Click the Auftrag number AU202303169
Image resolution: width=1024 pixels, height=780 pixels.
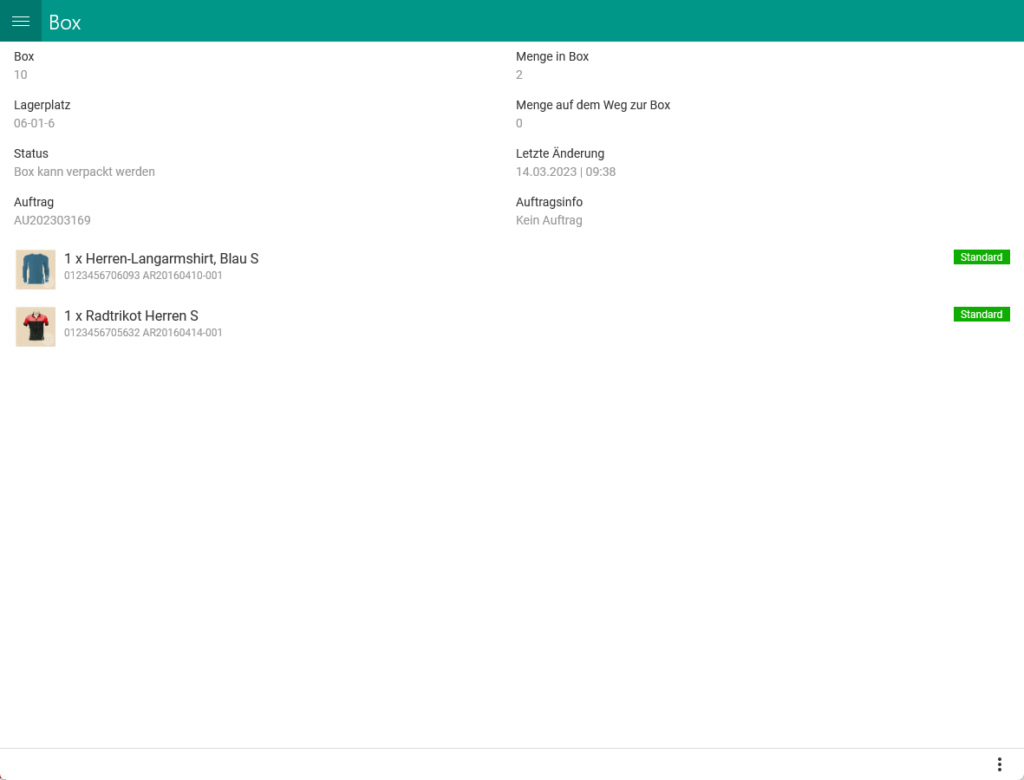coord(52,220)
